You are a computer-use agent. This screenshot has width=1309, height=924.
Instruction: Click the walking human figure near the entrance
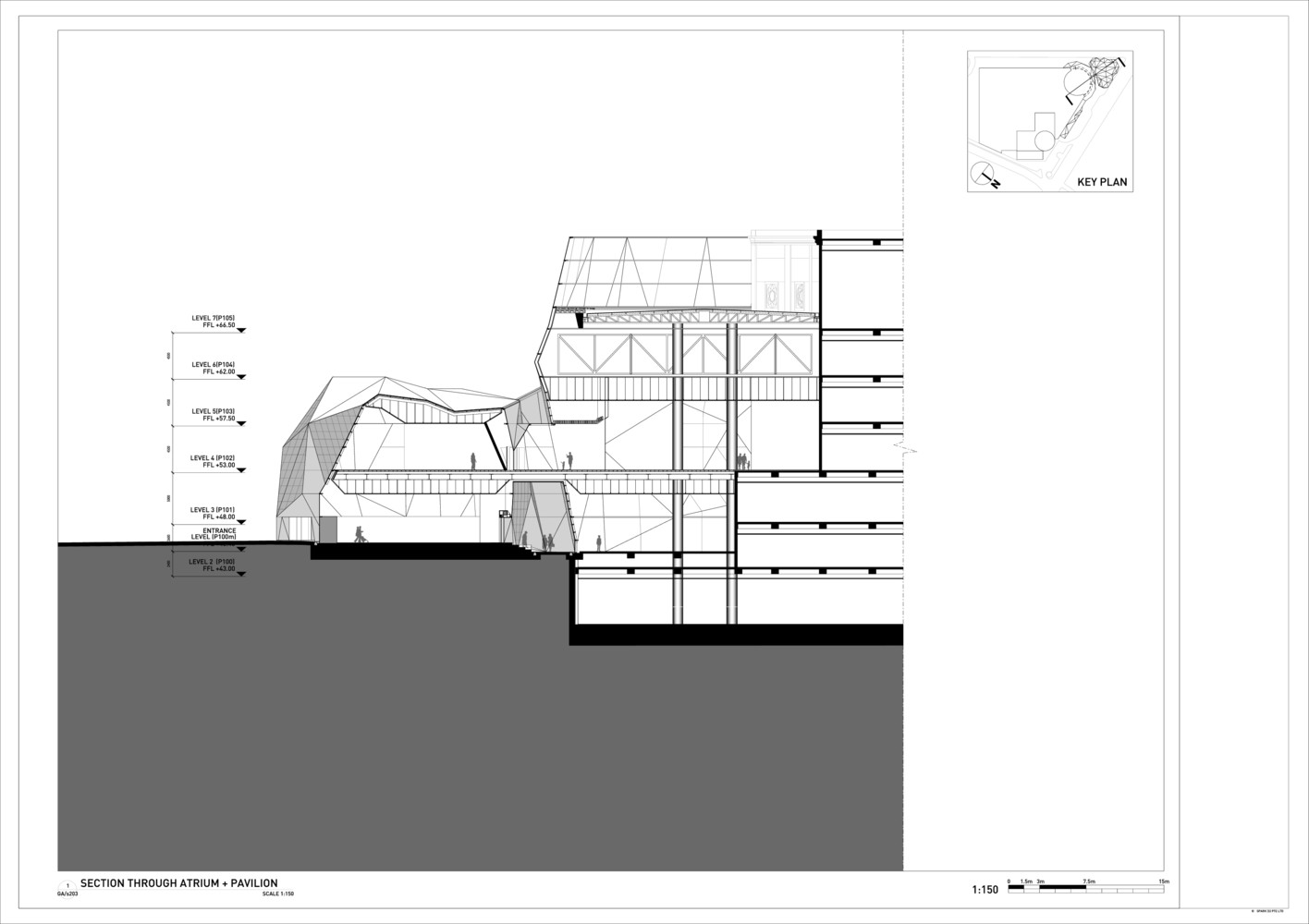coord(359,533)
